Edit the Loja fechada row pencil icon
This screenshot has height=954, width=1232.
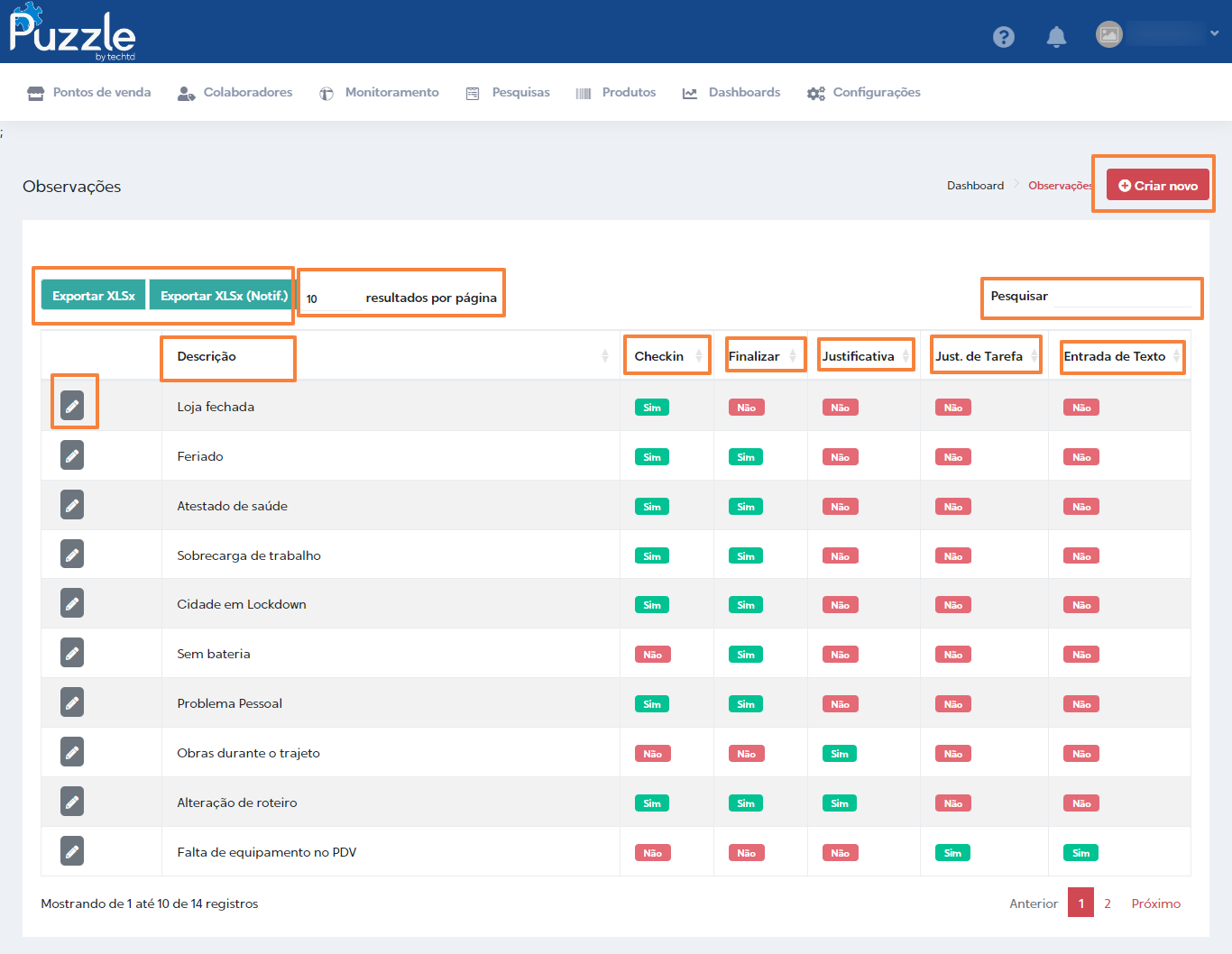click(72, 407)
